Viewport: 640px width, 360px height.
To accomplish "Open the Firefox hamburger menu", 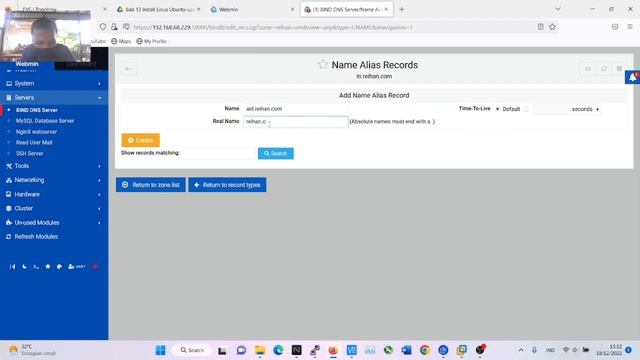I will (630, 27).
